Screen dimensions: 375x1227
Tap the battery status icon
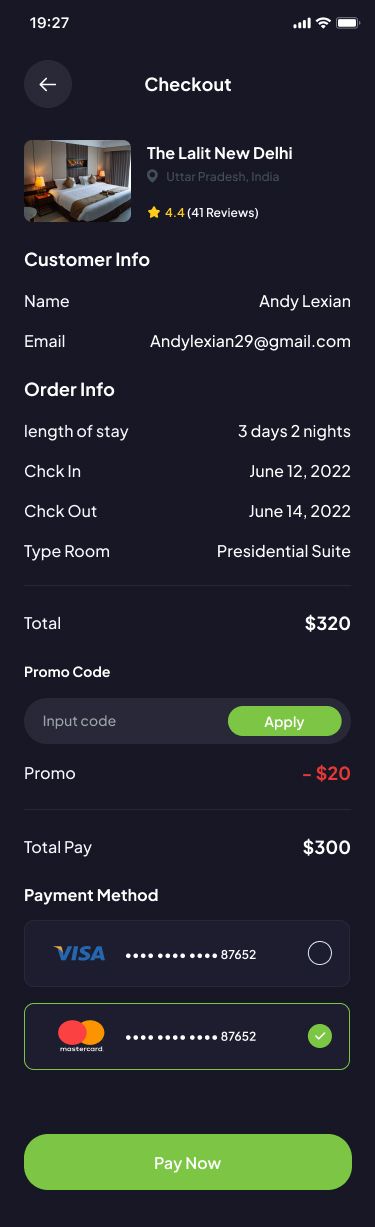coord(347,22)
